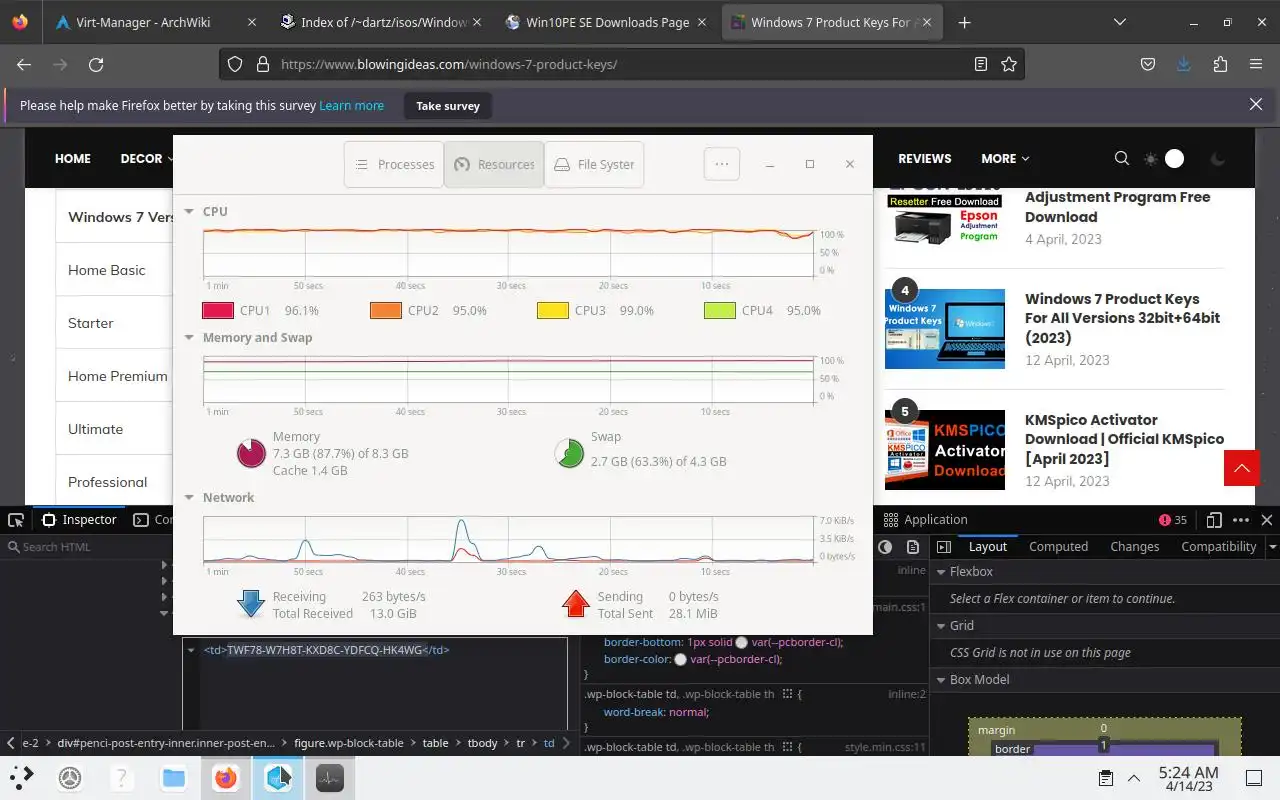Toggle the DevTools sidebar pane icon
1280x800 pixels.
[x=943, y=547]
